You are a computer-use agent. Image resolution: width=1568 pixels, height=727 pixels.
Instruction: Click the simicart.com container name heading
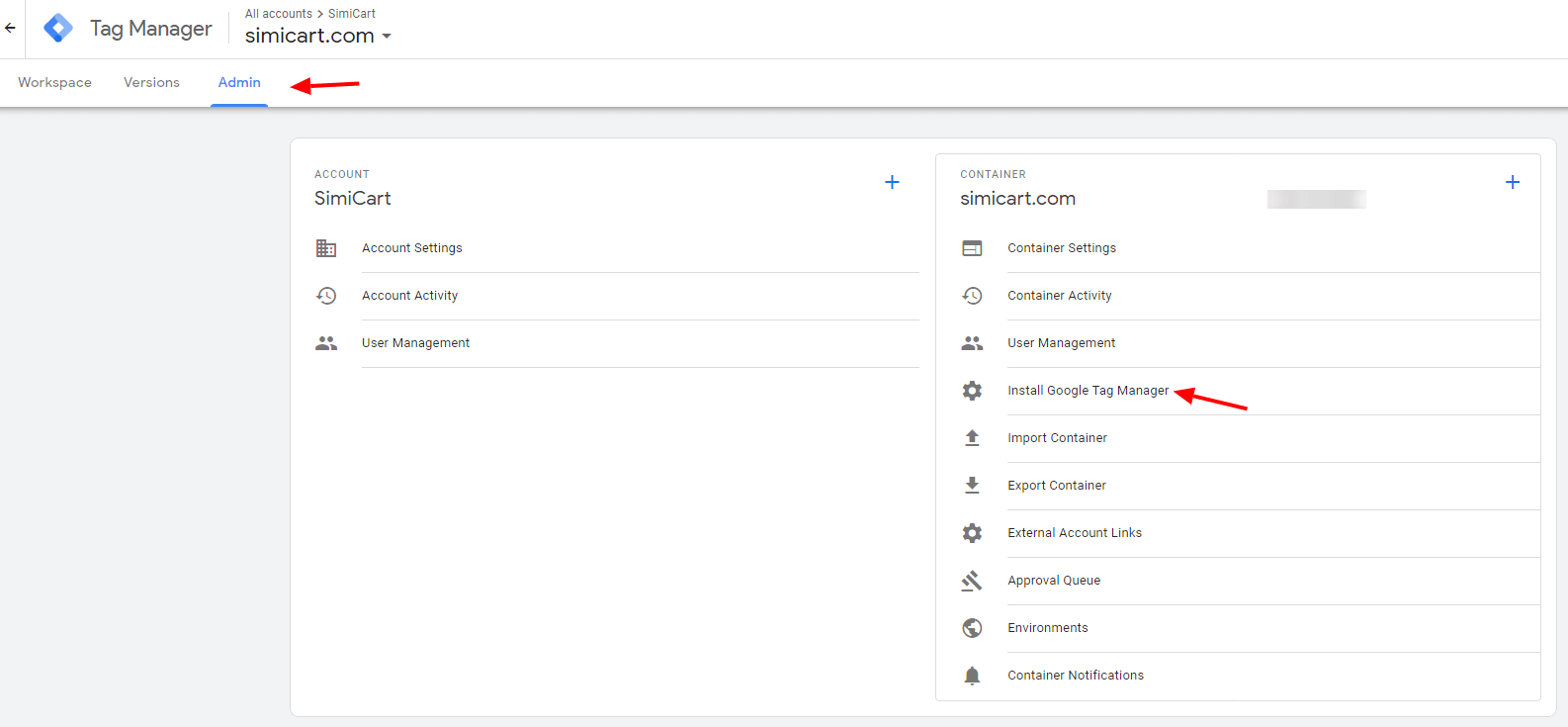1017,198
